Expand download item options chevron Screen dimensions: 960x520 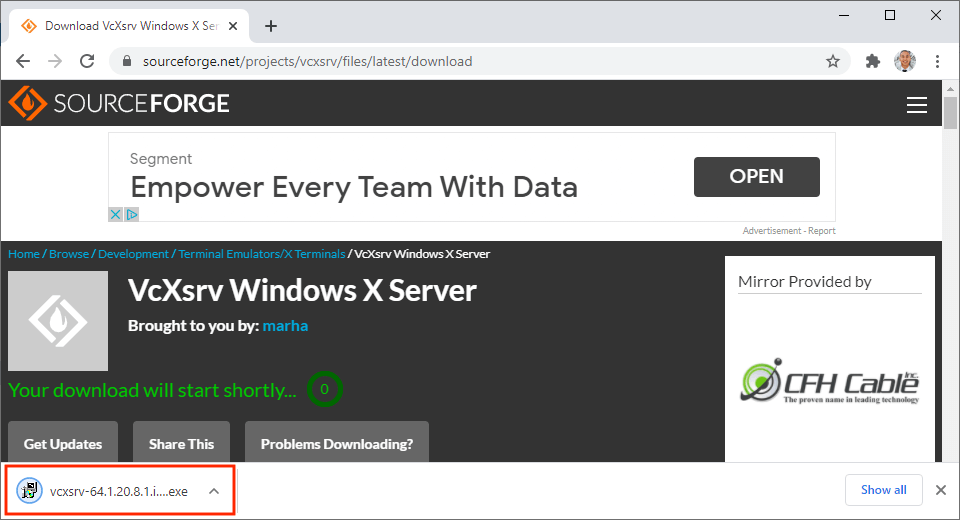click(214, 491)
